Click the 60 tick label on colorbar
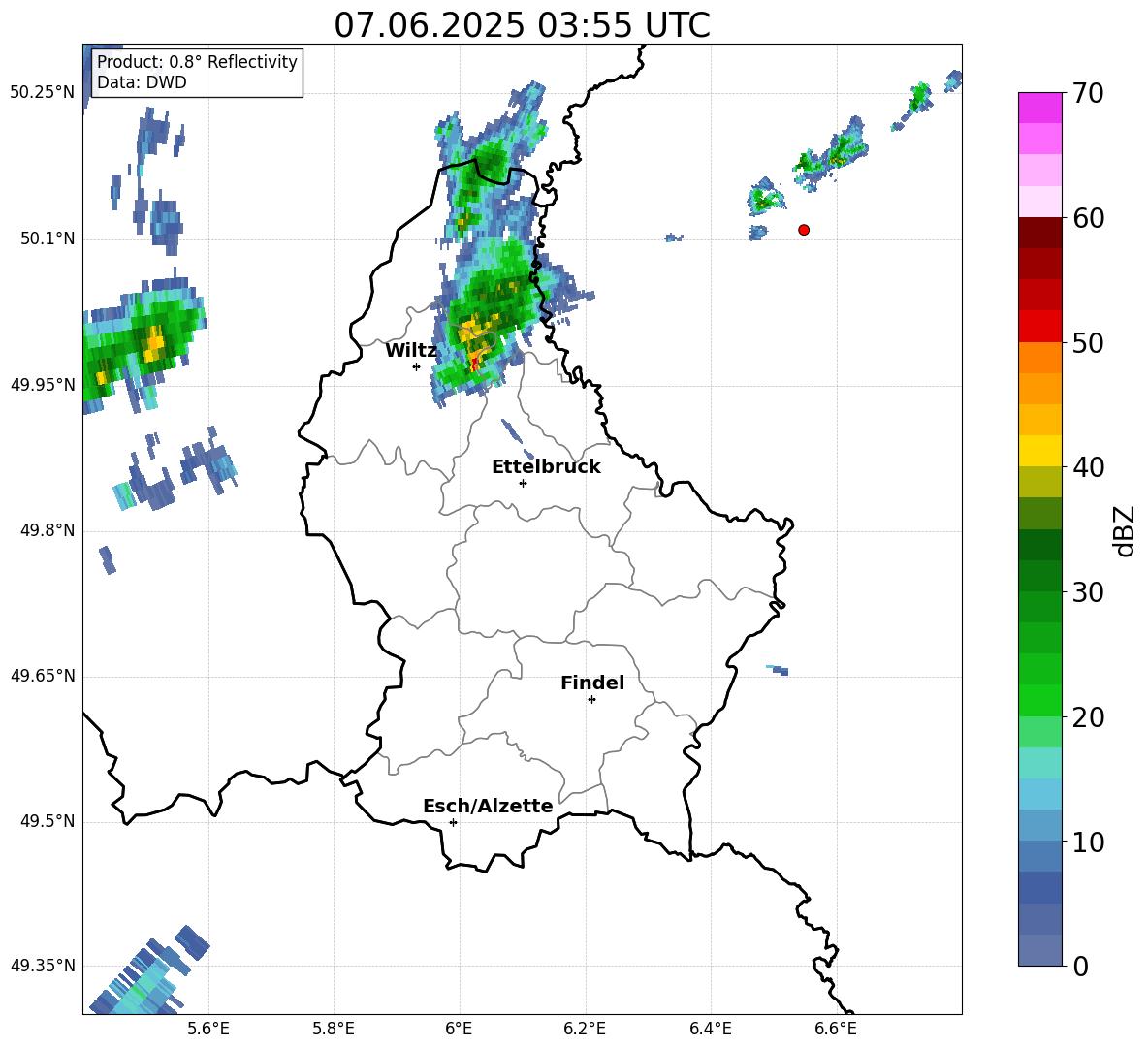 [1087, 218]
